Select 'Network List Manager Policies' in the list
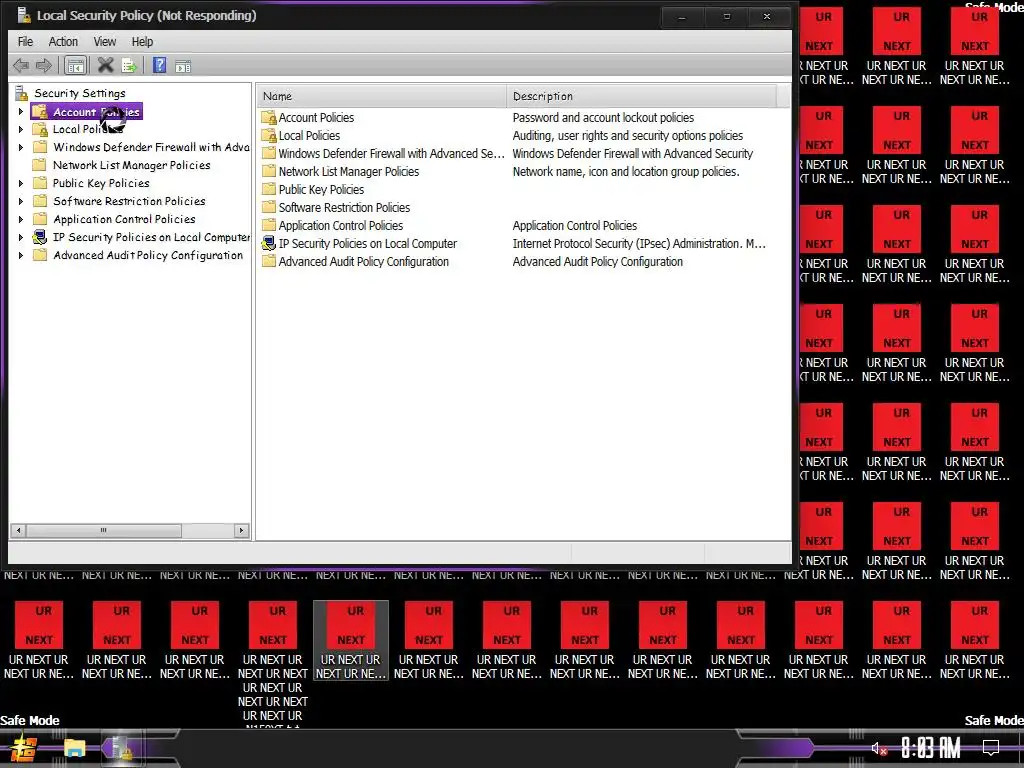The width and height of the screenshot is (1024, 768). 349,172
